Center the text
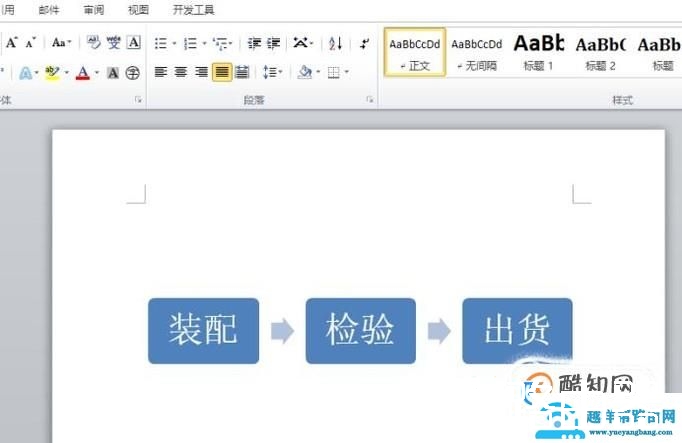682x443 pixels. click(x=181, y=72)
